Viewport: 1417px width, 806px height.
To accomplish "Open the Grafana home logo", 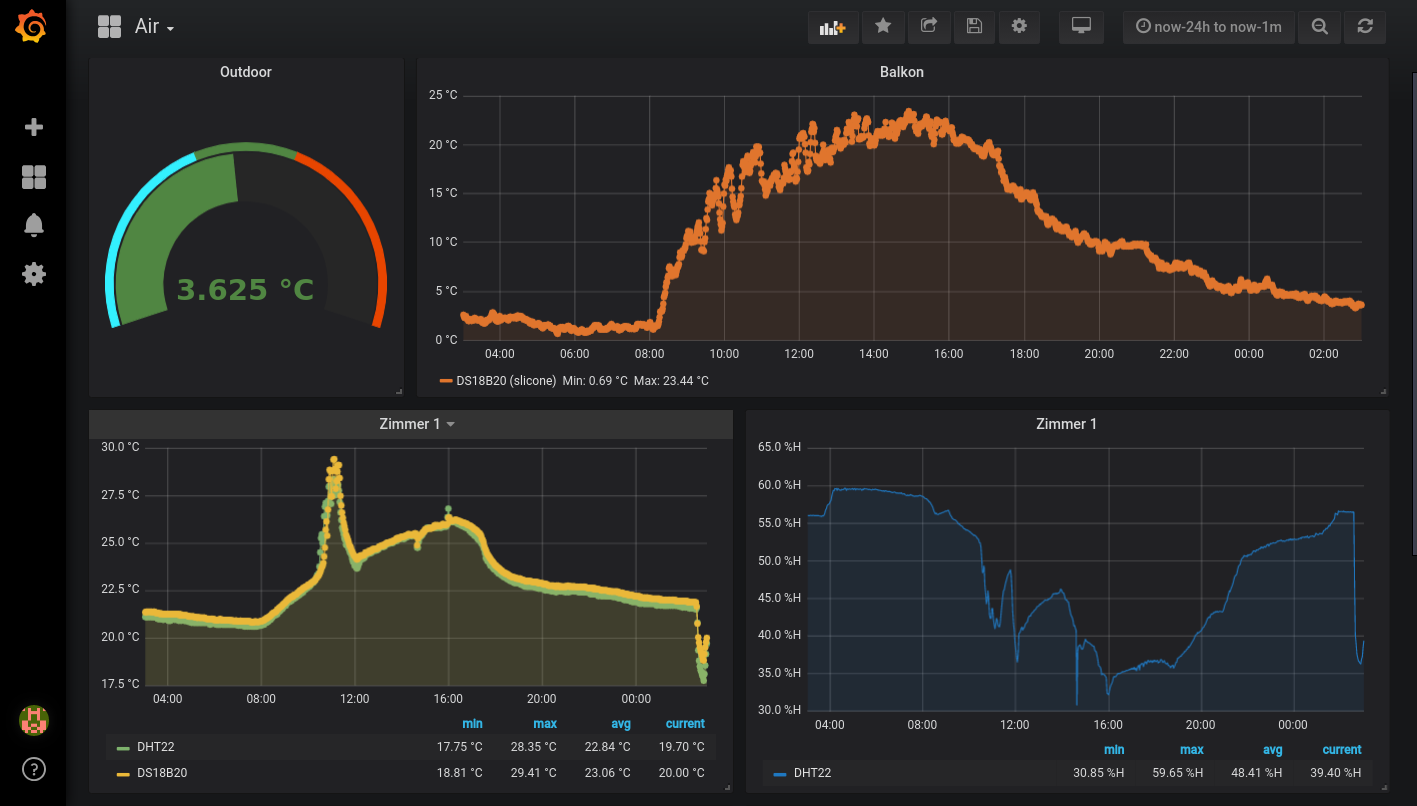I will tap(32, 27).
